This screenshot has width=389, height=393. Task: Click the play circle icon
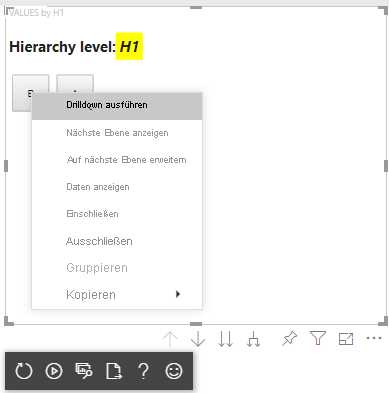54,371
